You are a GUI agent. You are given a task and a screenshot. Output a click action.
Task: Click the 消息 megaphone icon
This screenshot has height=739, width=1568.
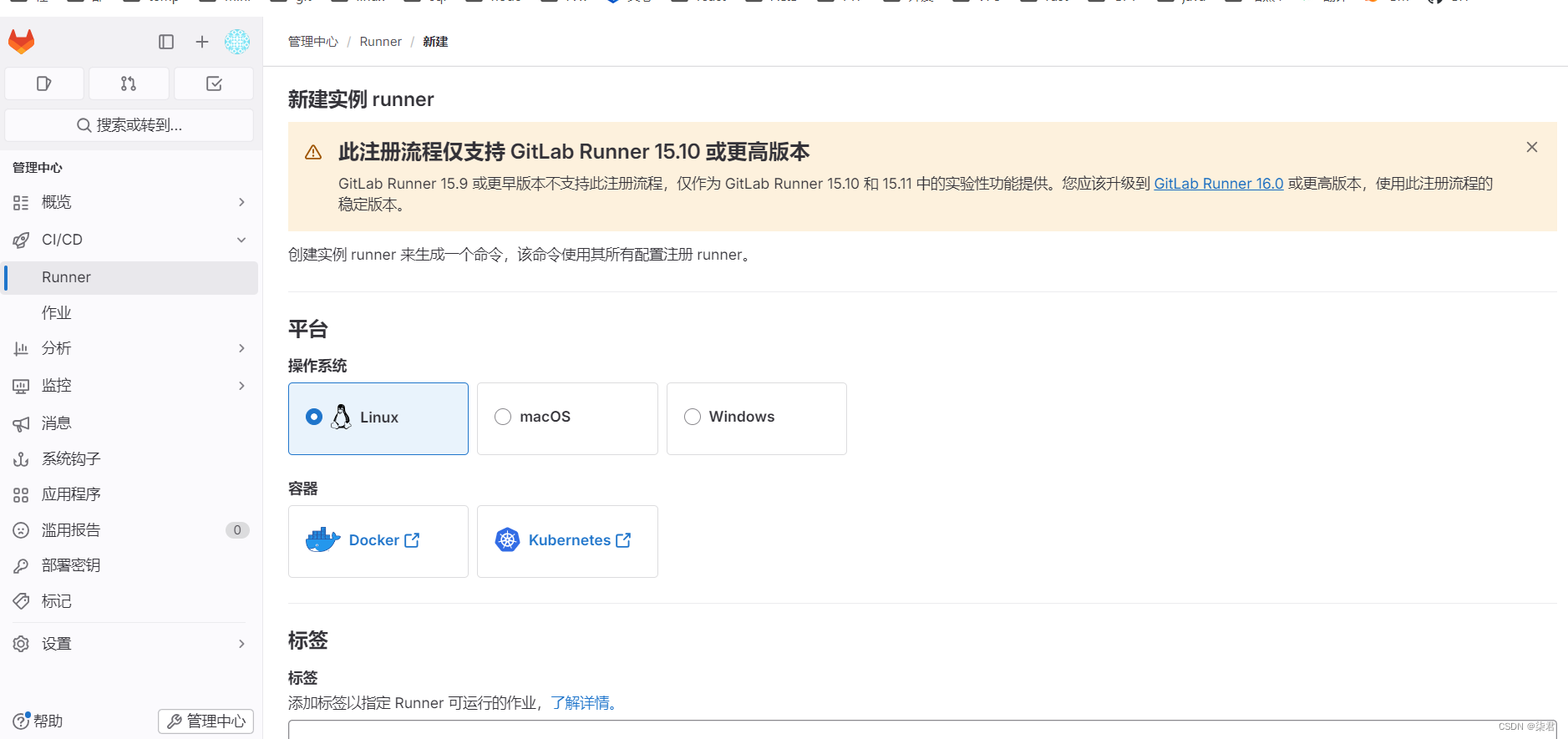21,424
